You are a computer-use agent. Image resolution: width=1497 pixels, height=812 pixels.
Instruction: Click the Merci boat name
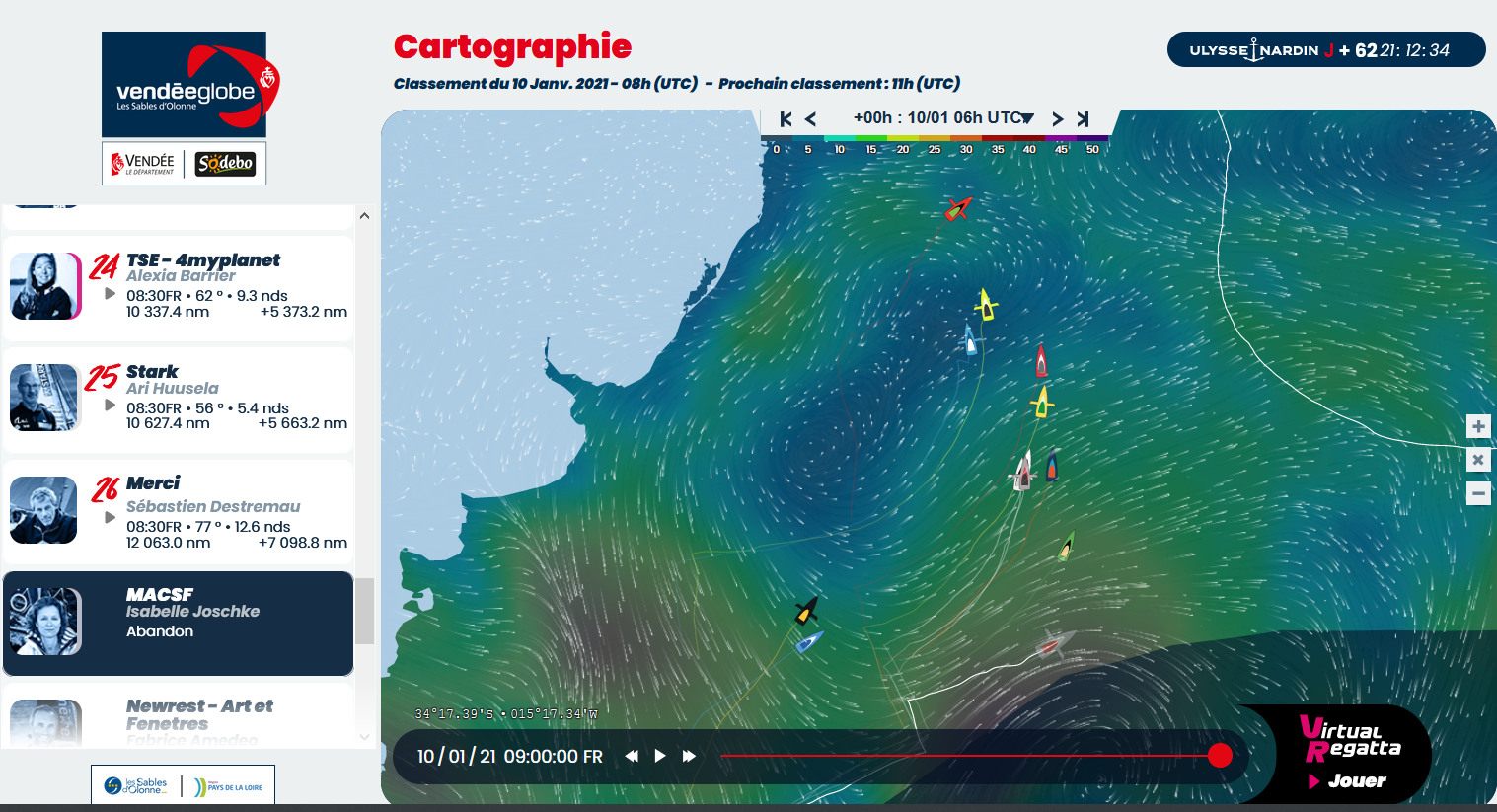(x=153, y=483)
